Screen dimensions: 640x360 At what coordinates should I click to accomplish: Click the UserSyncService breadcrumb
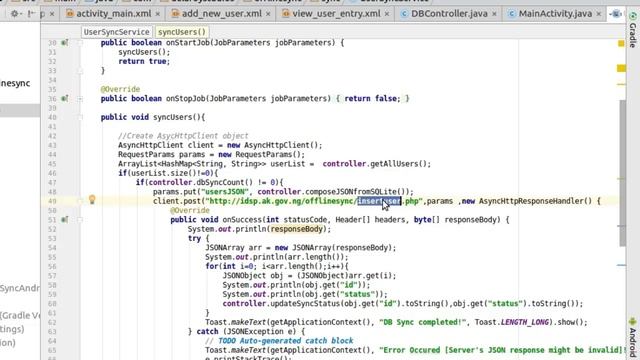click(116, 32)
